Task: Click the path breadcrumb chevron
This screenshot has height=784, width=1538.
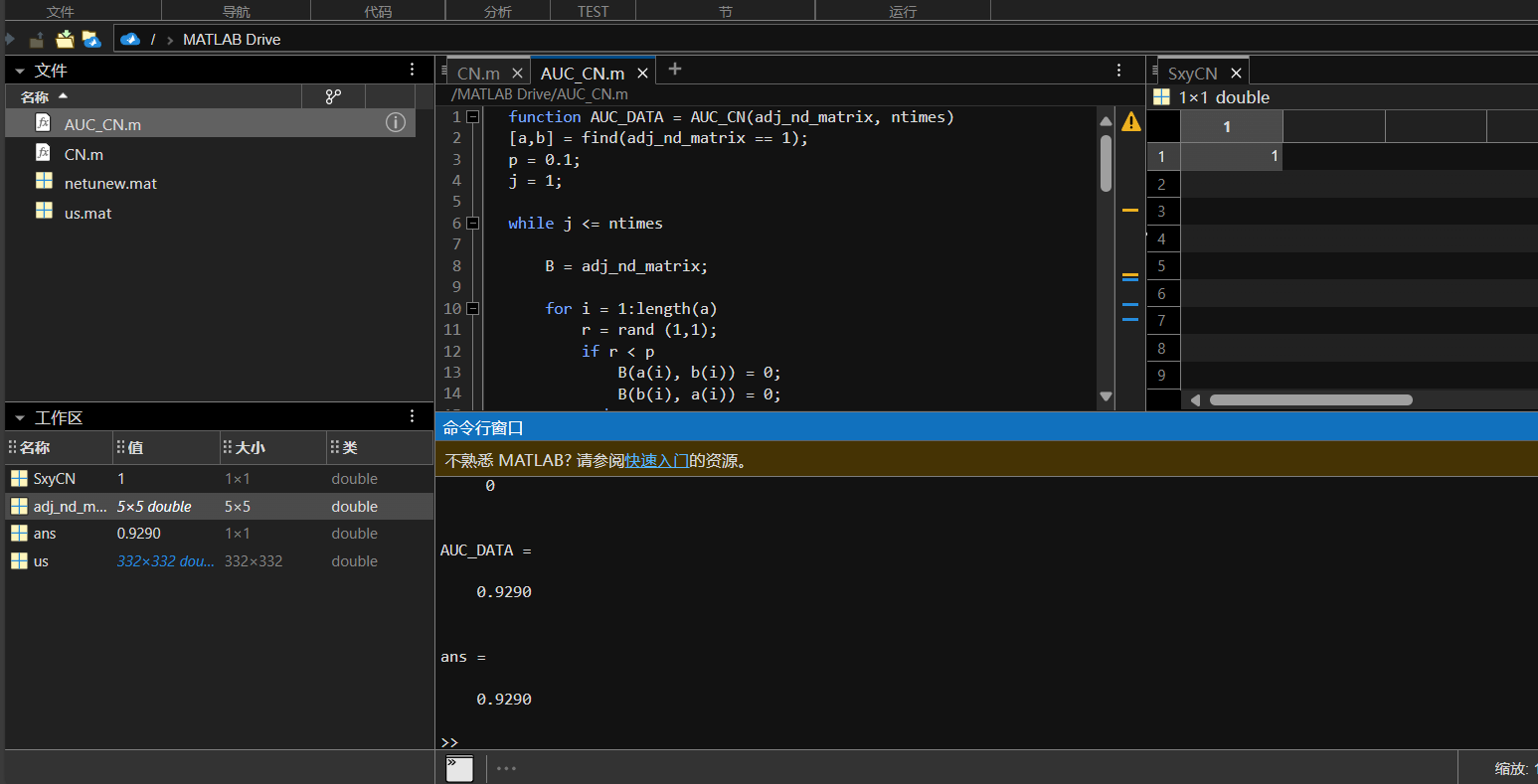Action: [170, 40]
